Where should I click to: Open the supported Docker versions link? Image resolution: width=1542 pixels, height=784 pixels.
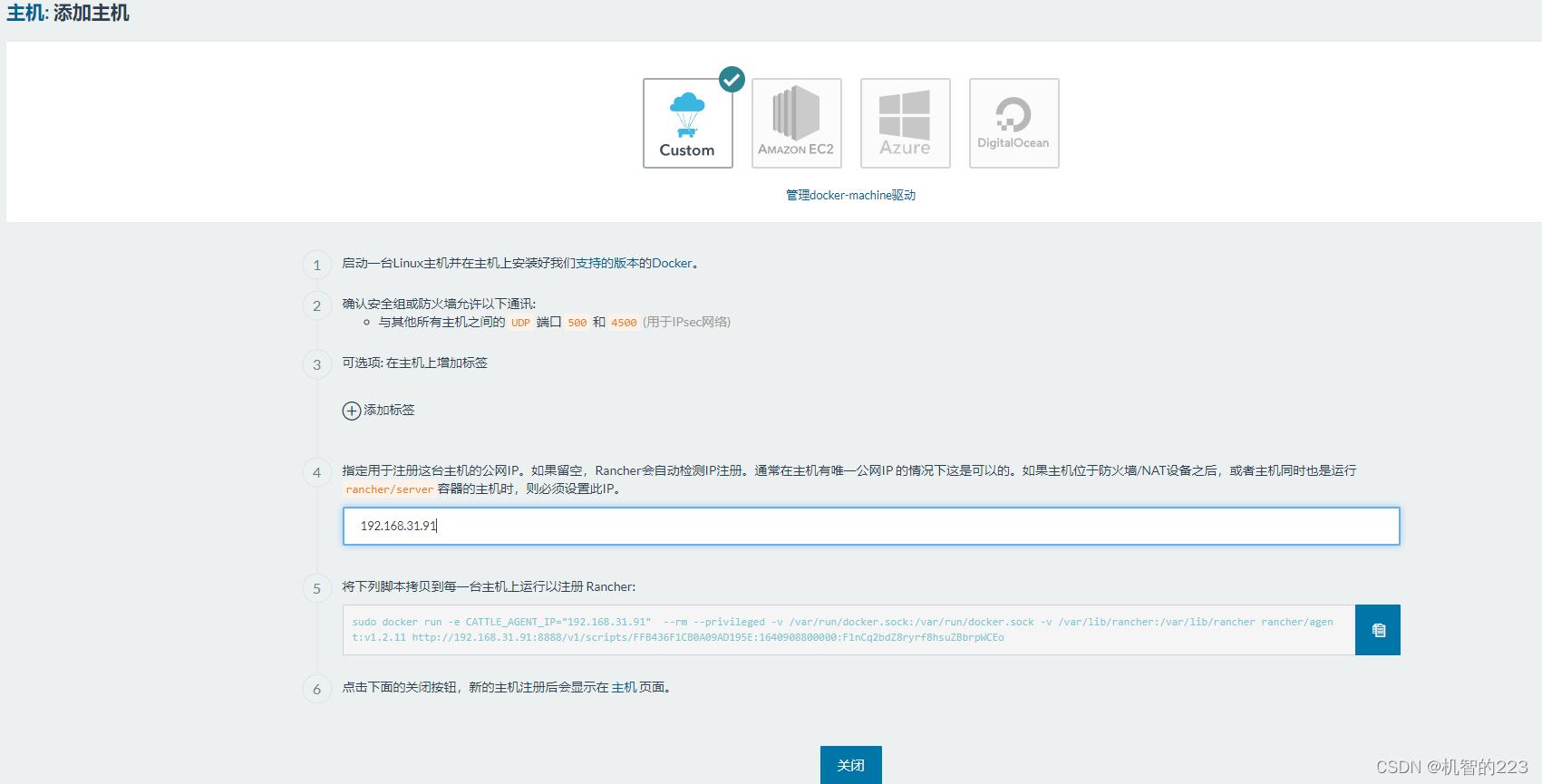click(x=634, y=263)
